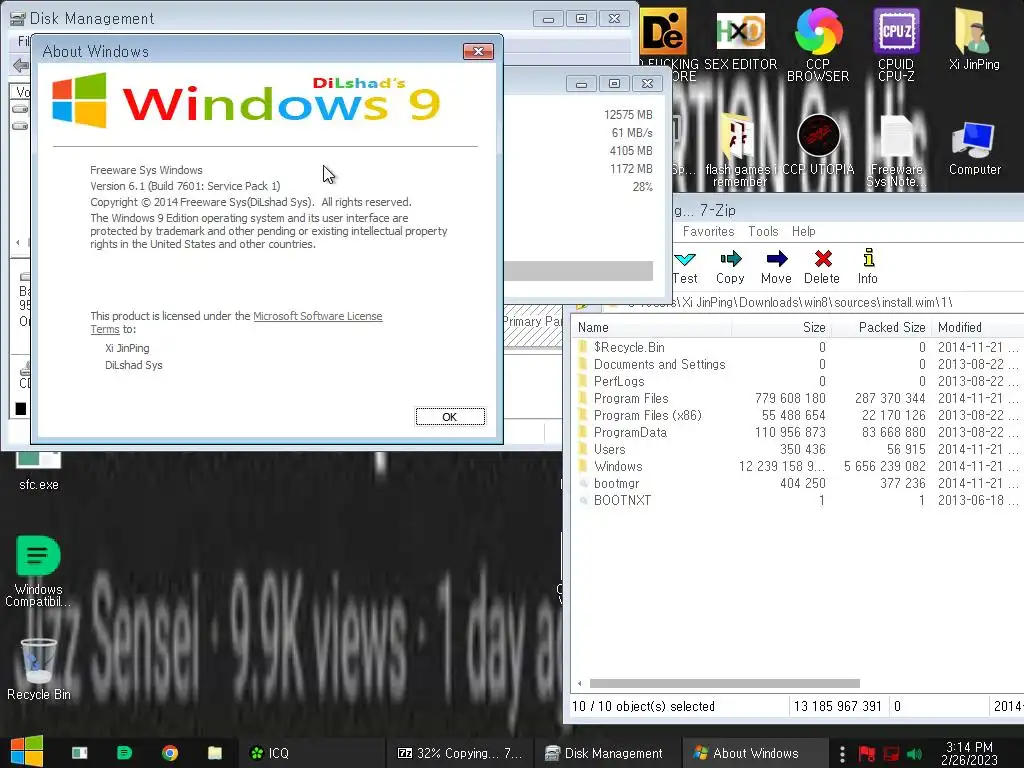Show hidden tray icons overflow
This screenshot has width=1024, height=768.
pyautogui.click(x=842, y=754)
